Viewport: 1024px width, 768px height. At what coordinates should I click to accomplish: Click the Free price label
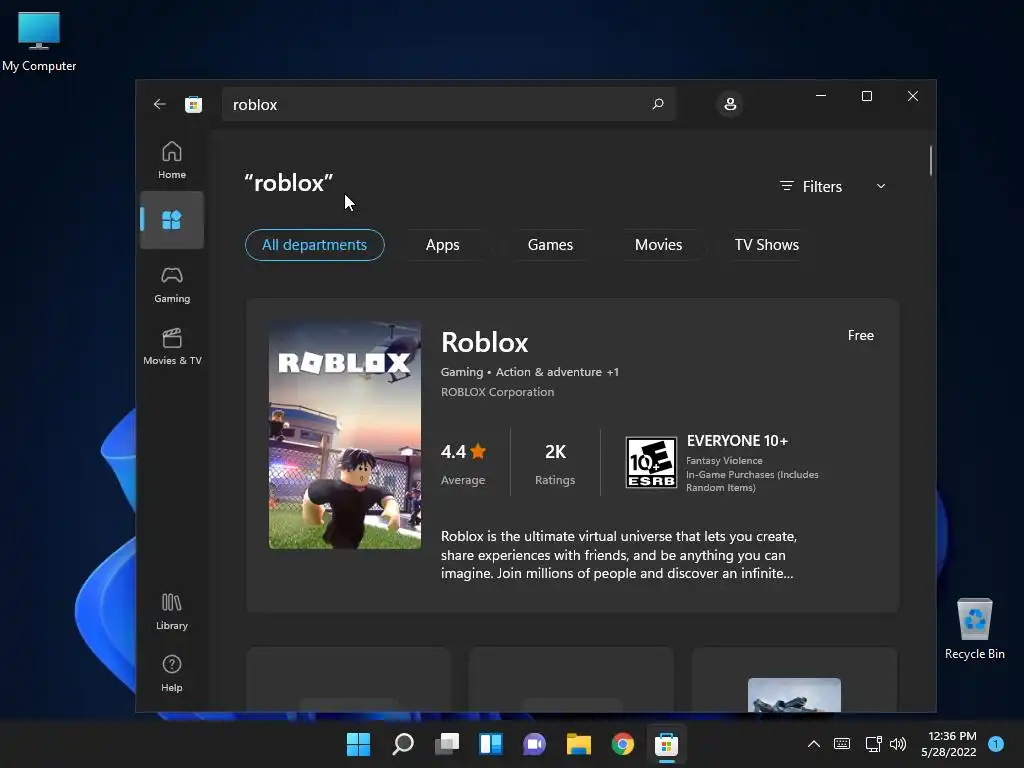(860, 335)
